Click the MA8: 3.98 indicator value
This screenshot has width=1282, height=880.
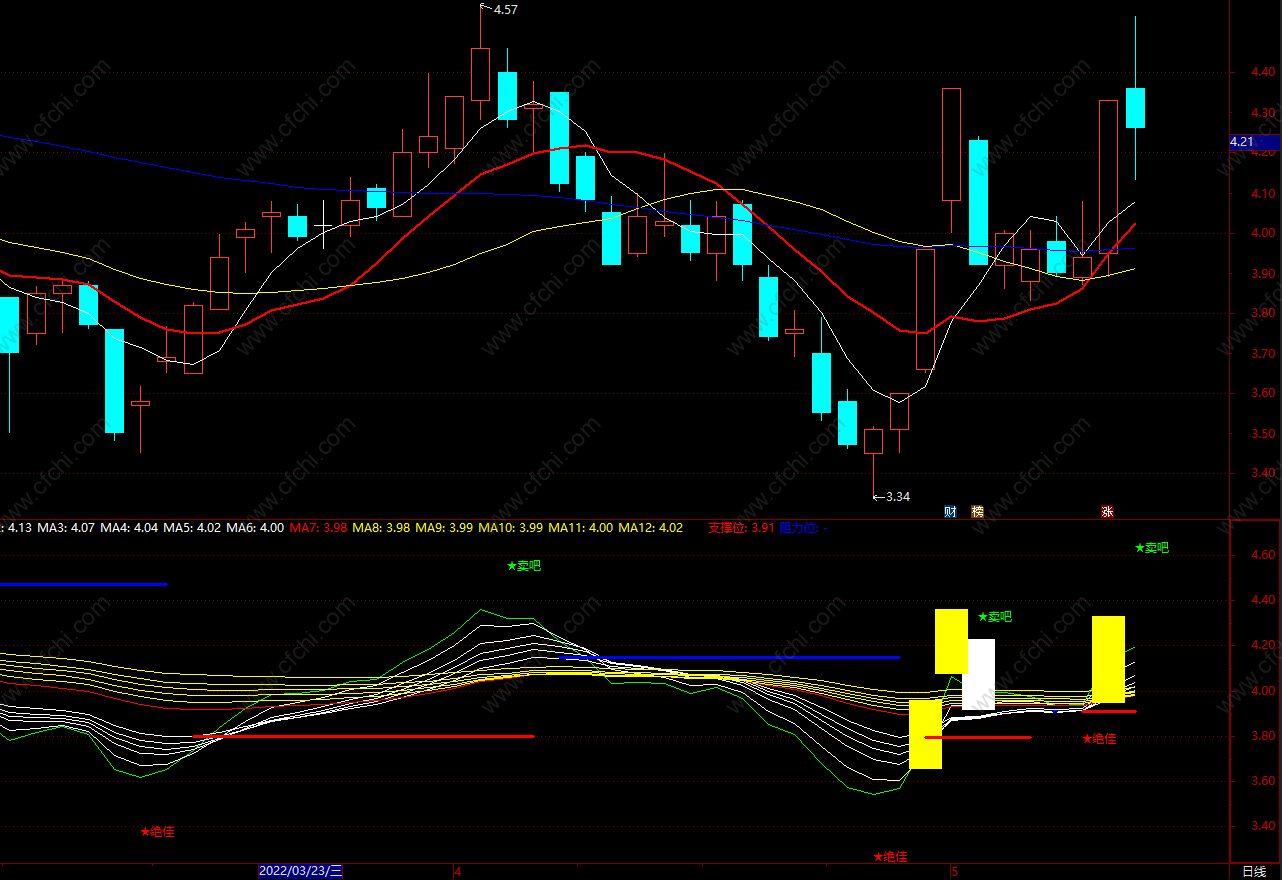(382, 527)
